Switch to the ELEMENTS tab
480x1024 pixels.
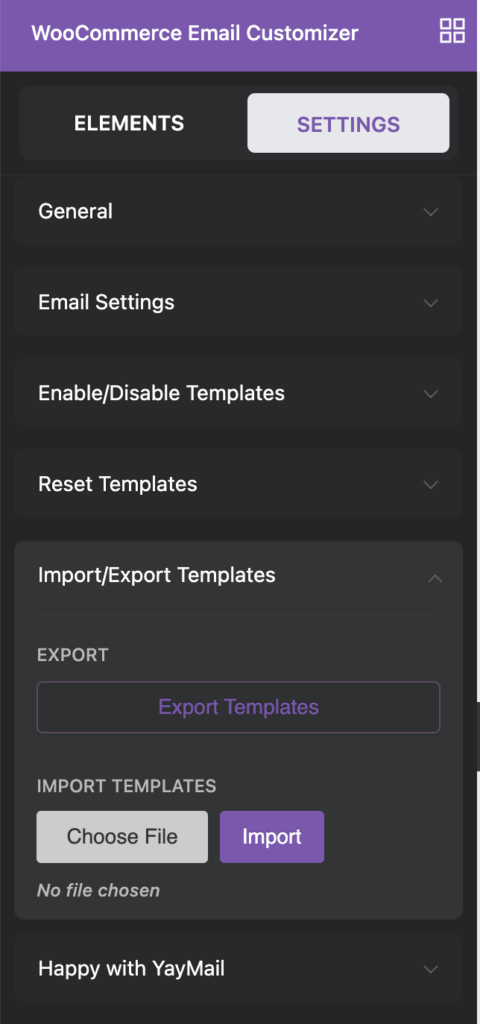(129, 123)
